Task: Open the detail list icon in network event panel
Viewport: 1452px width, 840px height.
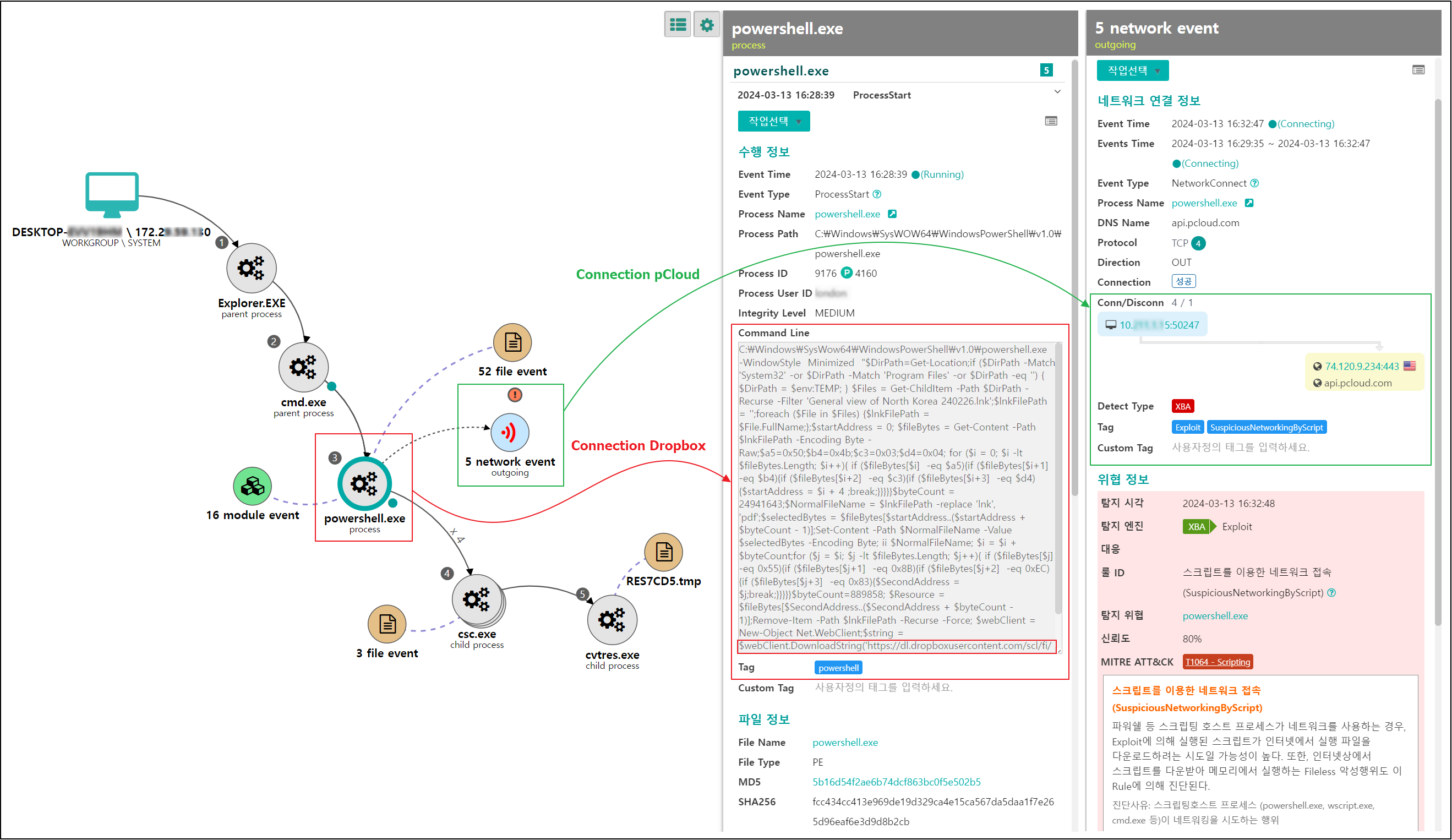Action: [1418, 70]
